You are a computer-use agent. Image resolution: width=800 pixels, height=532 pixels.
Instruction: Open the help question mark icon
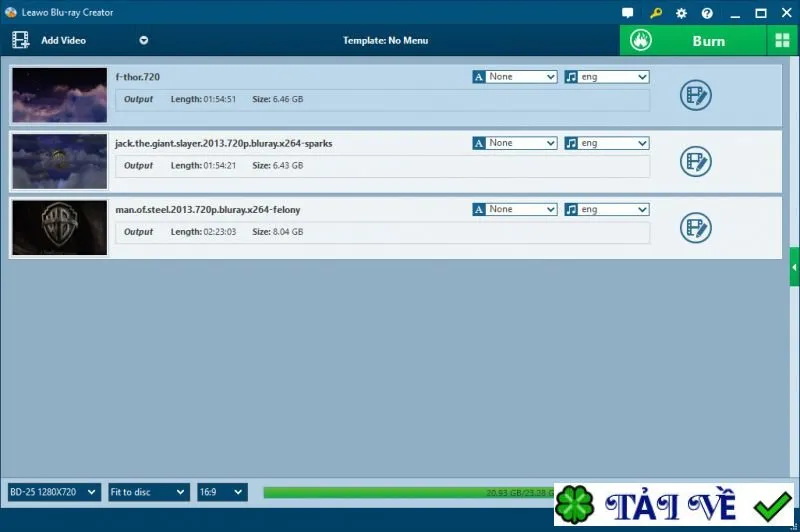click(x=707, y=13)
